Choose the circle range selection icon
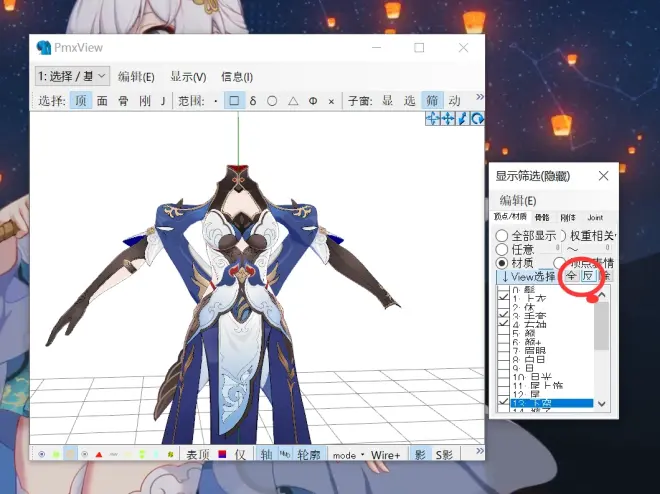Image resolution: width=660 pixels, height=494 pixels. 272,101
